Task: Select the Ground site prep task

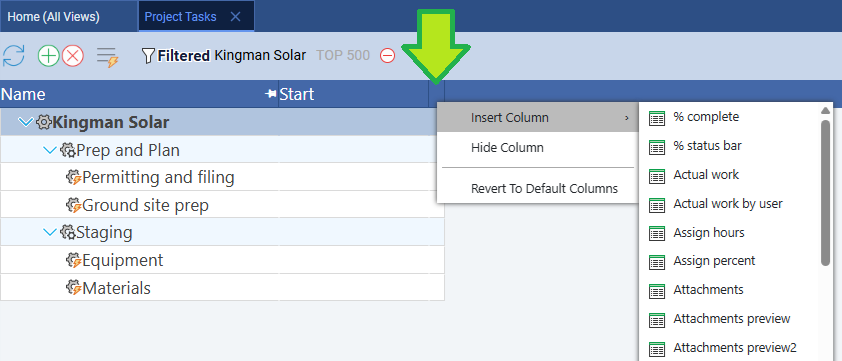Action: [x=222, y=205]
